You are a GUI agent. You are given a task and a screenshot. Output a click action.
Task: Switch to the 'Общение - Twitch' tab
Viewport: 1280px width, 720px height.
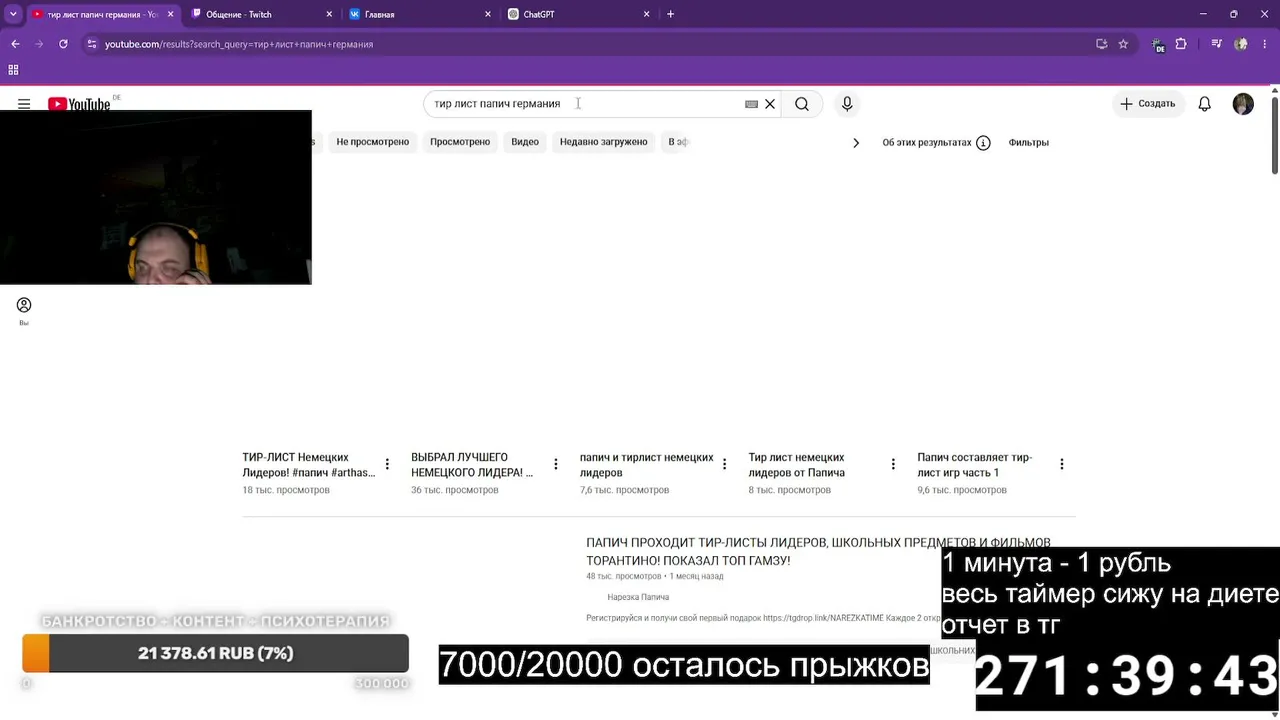click(260, 14)
